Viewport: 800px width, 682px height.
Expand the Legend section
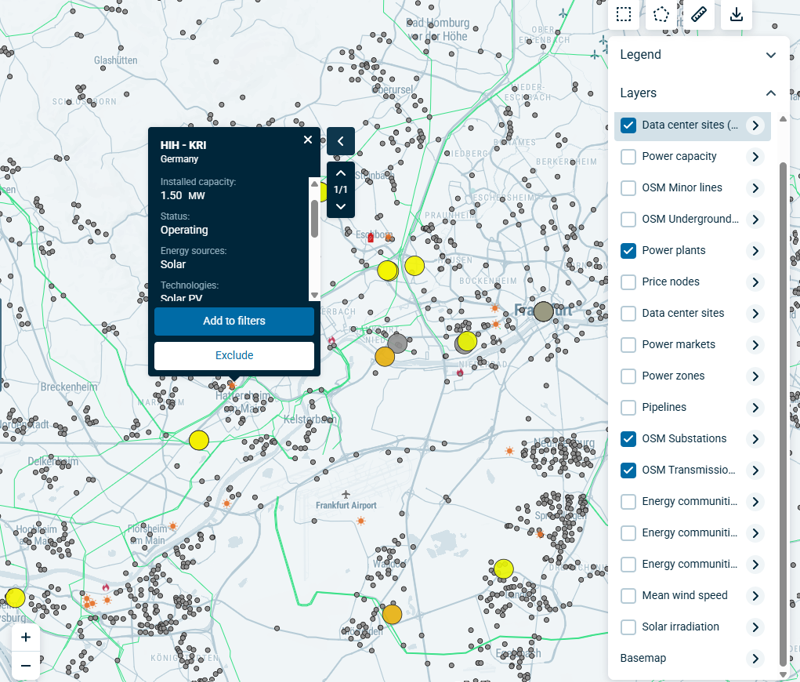pos(770,55)
